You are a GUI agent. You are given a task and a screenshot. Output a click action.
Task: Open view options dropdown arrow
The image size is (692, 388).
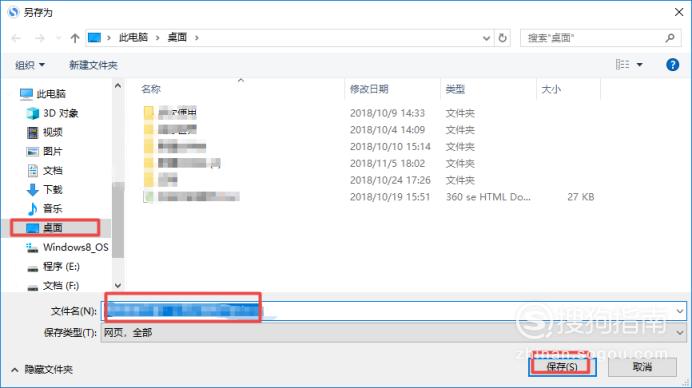tap(639, 65)
